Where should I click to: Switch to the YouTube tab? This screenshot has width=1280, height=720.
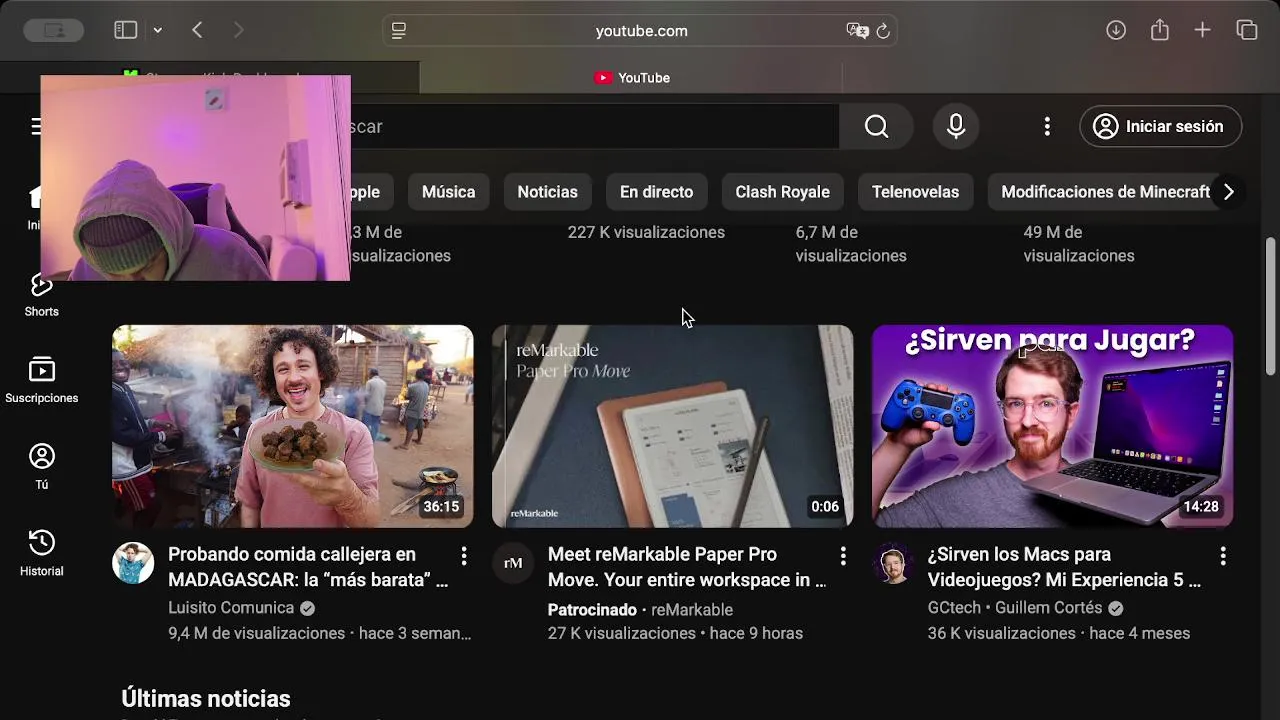pyautogui.click(x=631, y=77)
